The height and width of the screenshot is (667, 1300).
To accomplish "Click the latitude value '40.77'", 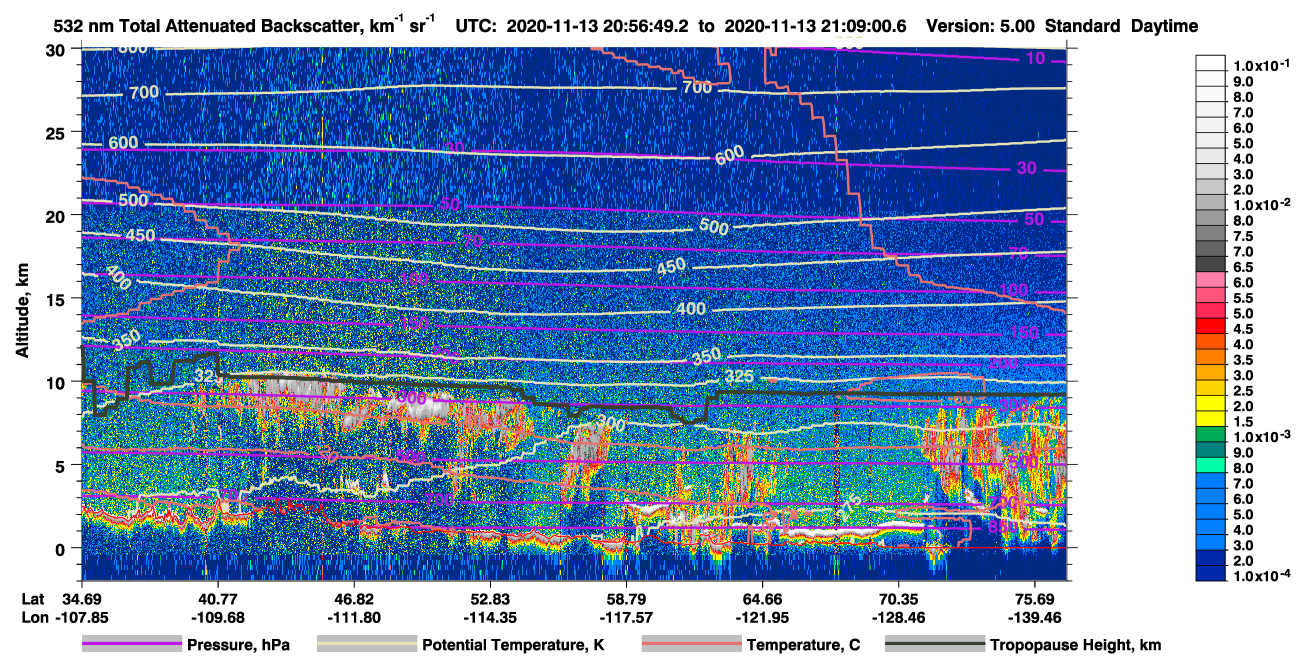I will click(x=218, y=598).
